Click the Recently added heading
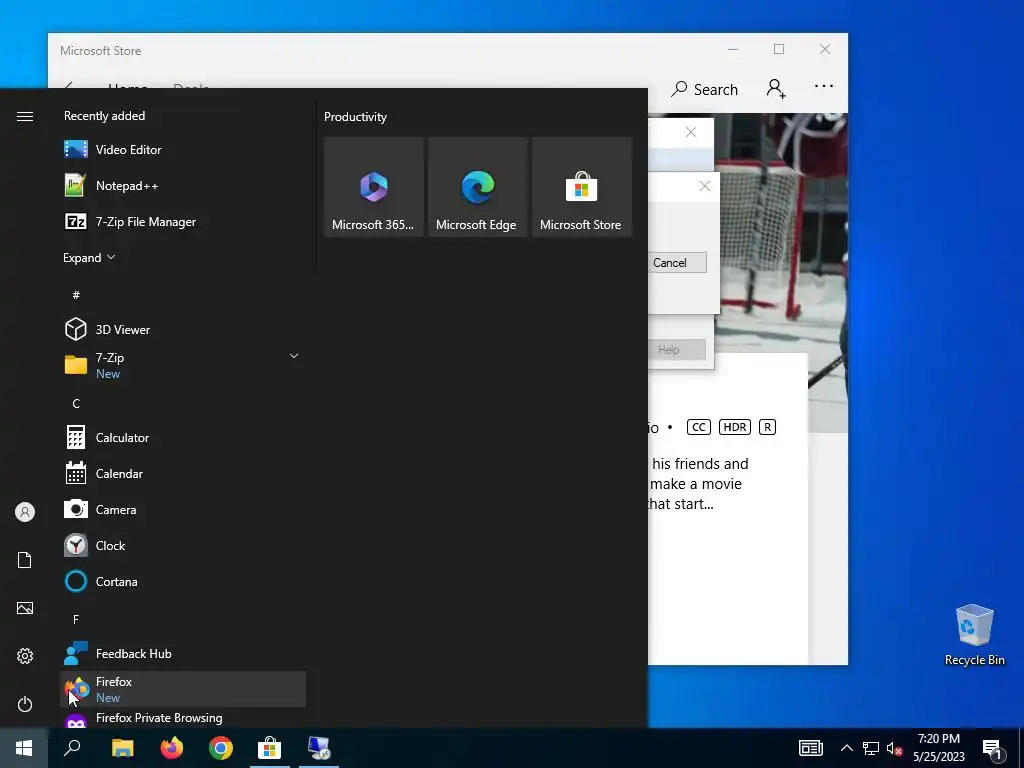 tap(104, 116)
